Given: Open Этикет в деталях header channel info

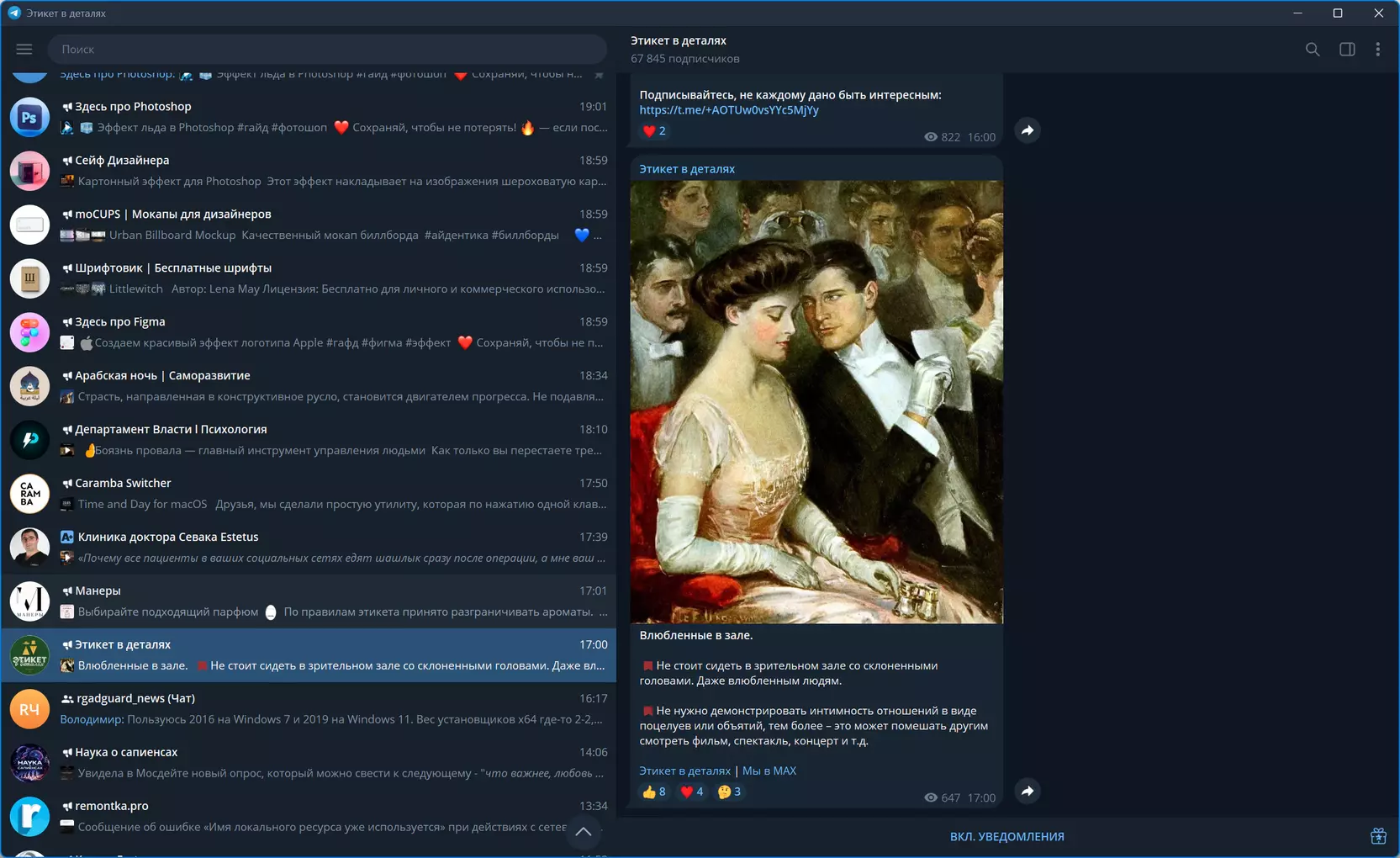Looking at the screenshot, I should pos(679,40).
